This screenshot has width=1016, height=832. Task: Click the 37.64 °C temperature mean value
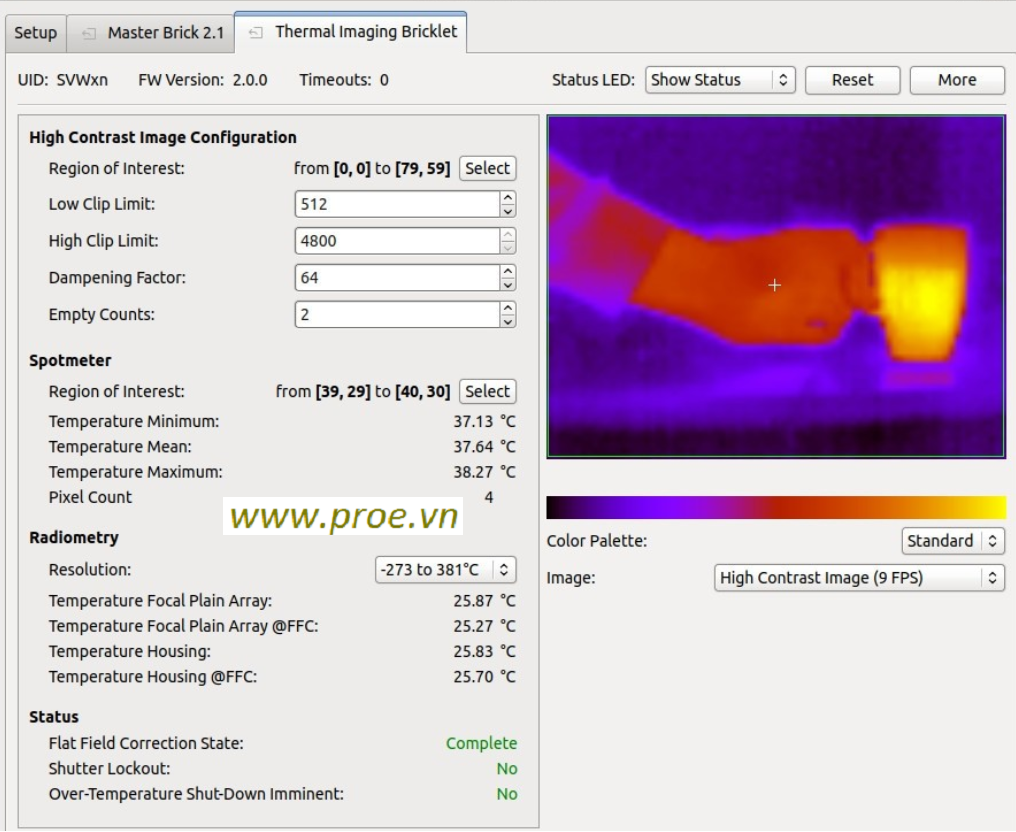point(484,446)
